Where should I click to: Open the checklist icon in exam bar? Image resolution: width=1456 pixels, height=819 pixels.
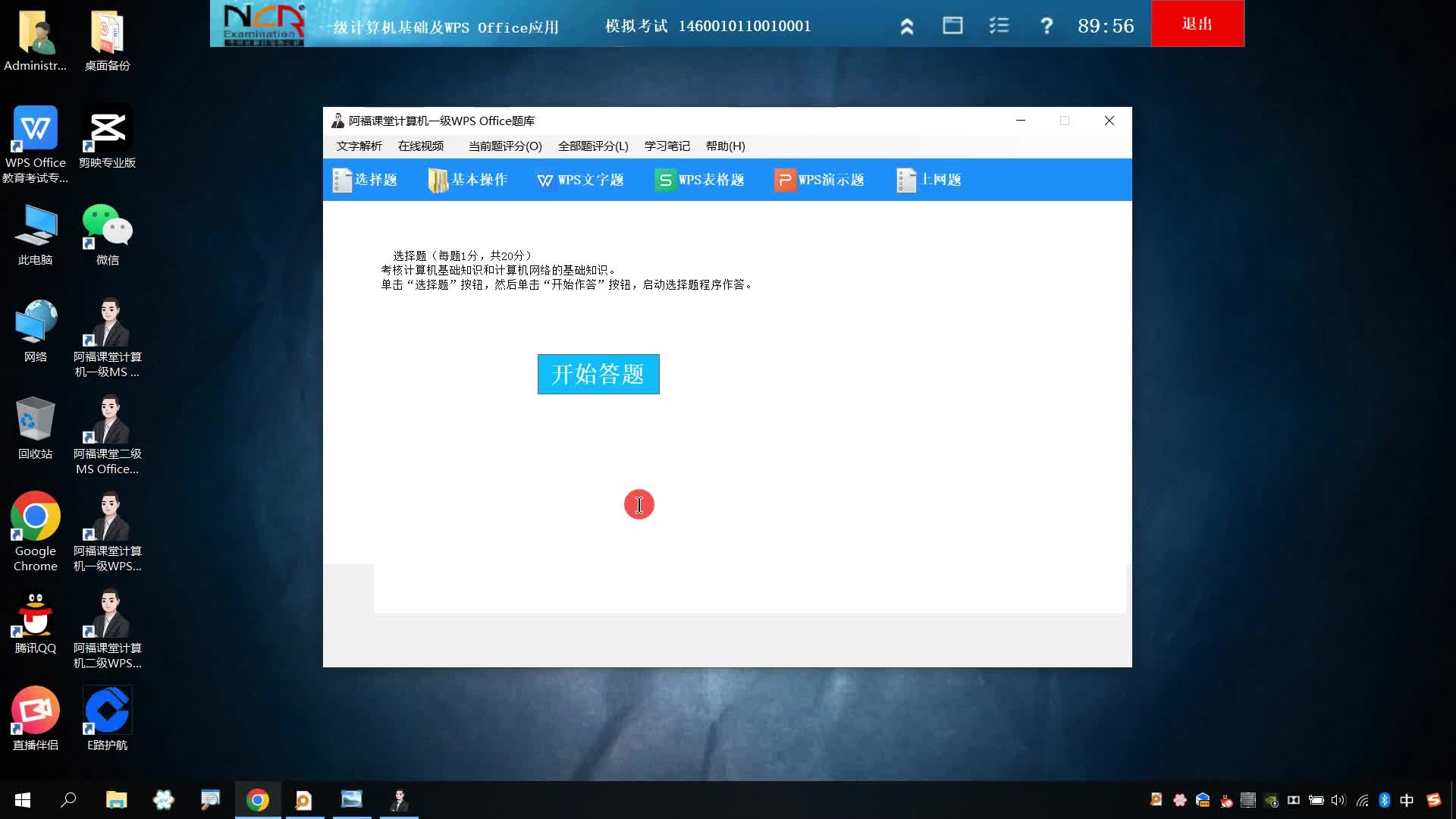999,26
